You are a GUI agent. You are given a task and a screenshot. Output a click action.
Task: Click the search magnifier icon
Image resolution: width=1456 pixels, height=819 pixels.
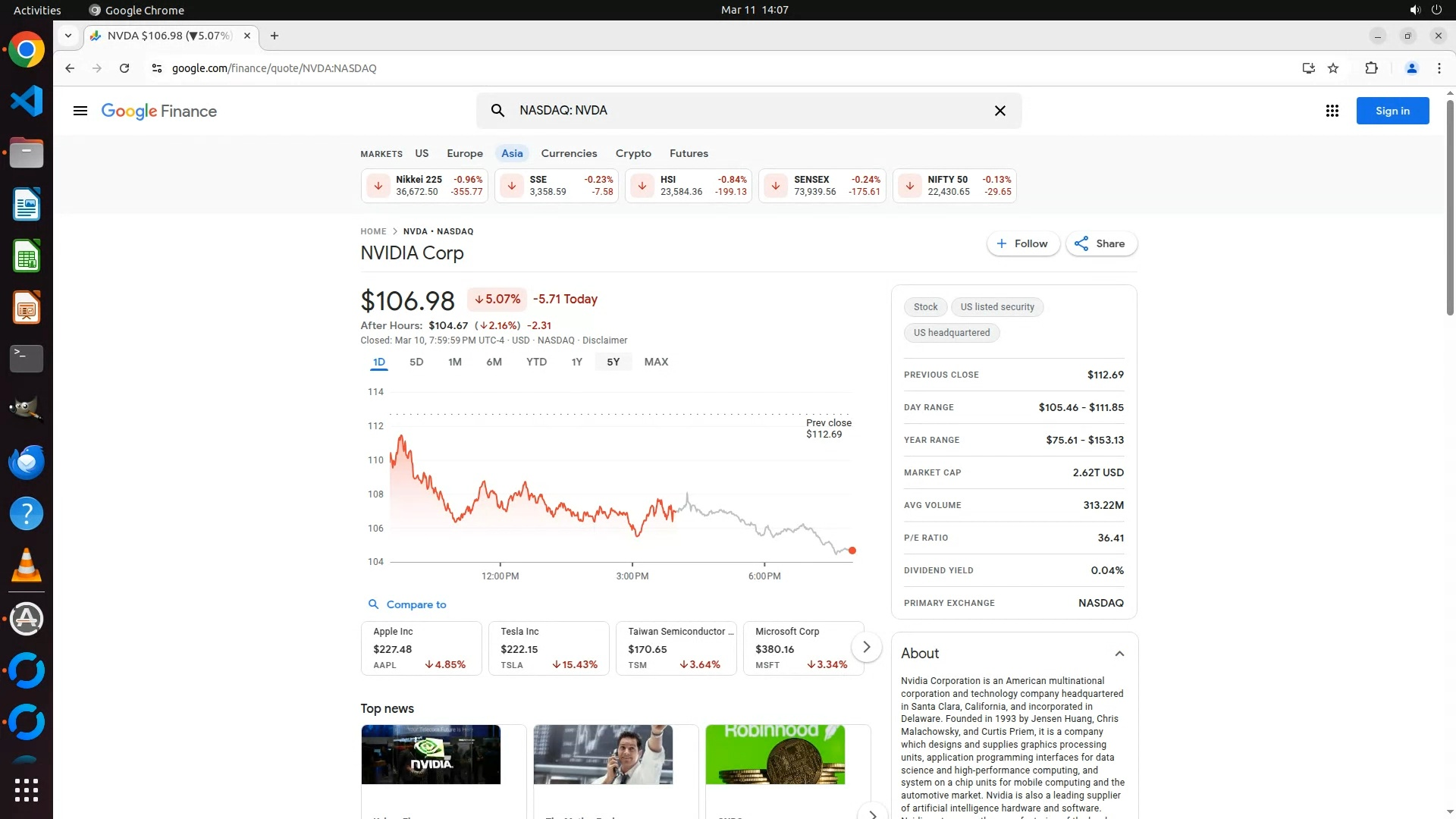(497, 111)
